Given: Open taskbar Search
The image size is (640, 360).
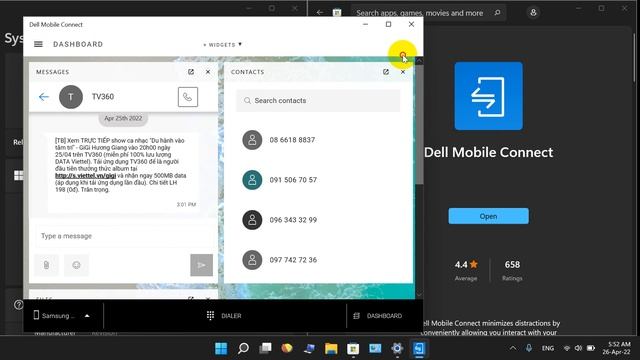Looking at the screenshot, I should pos(243,348).
